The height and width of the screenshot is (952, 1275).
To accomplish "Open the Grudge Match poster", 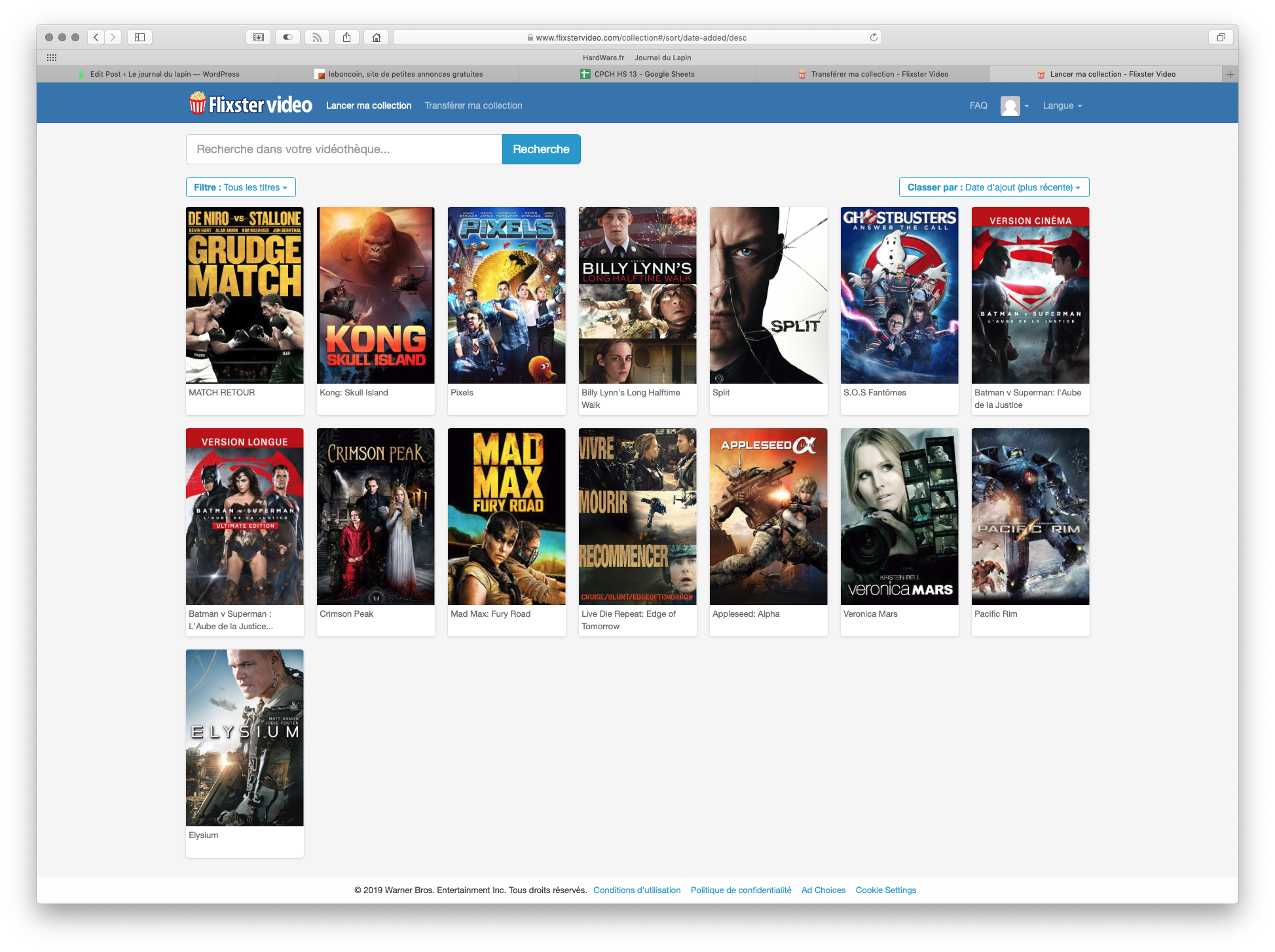I will (244, 295).
